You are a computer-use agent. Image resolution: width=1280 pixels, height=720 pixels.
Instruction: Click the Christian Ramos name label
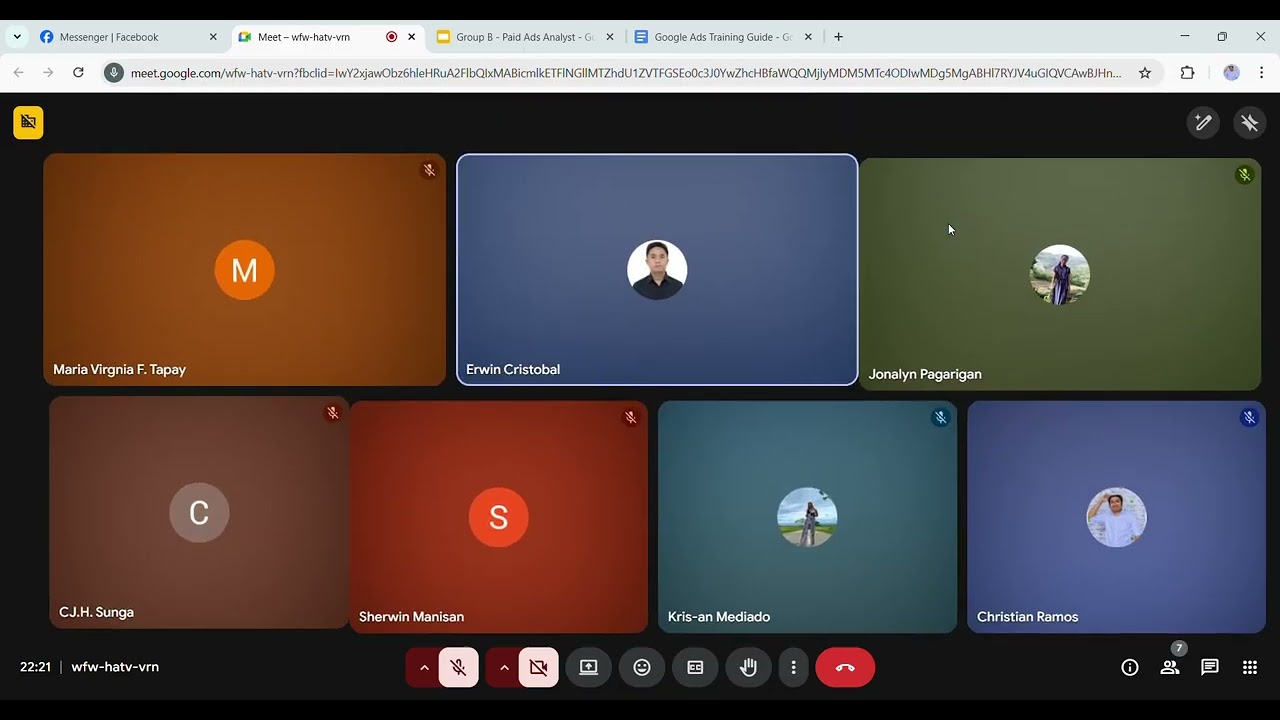click(1027, 617)
